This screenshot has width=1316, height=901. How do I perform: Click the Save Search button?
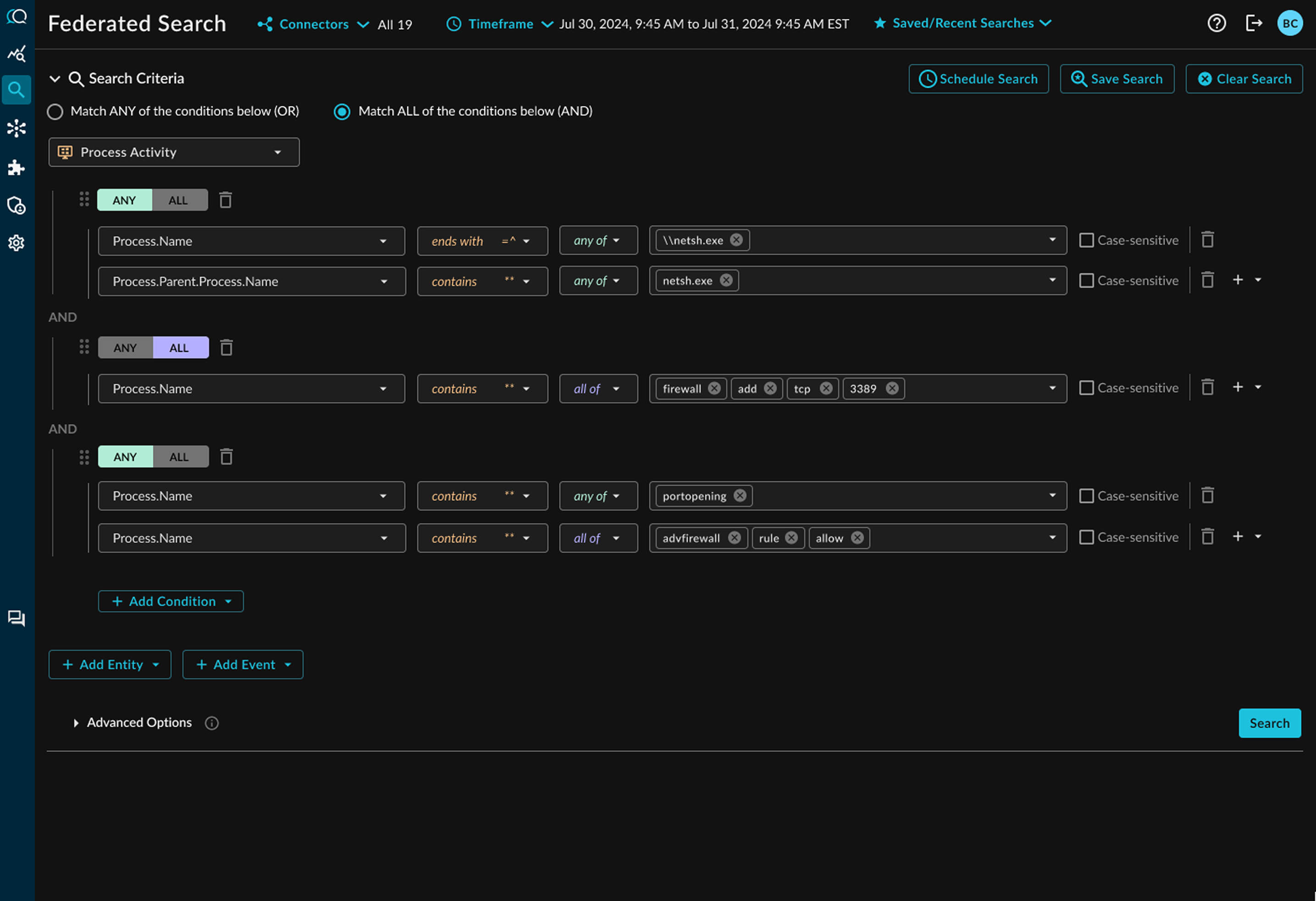pos(1117,79)
